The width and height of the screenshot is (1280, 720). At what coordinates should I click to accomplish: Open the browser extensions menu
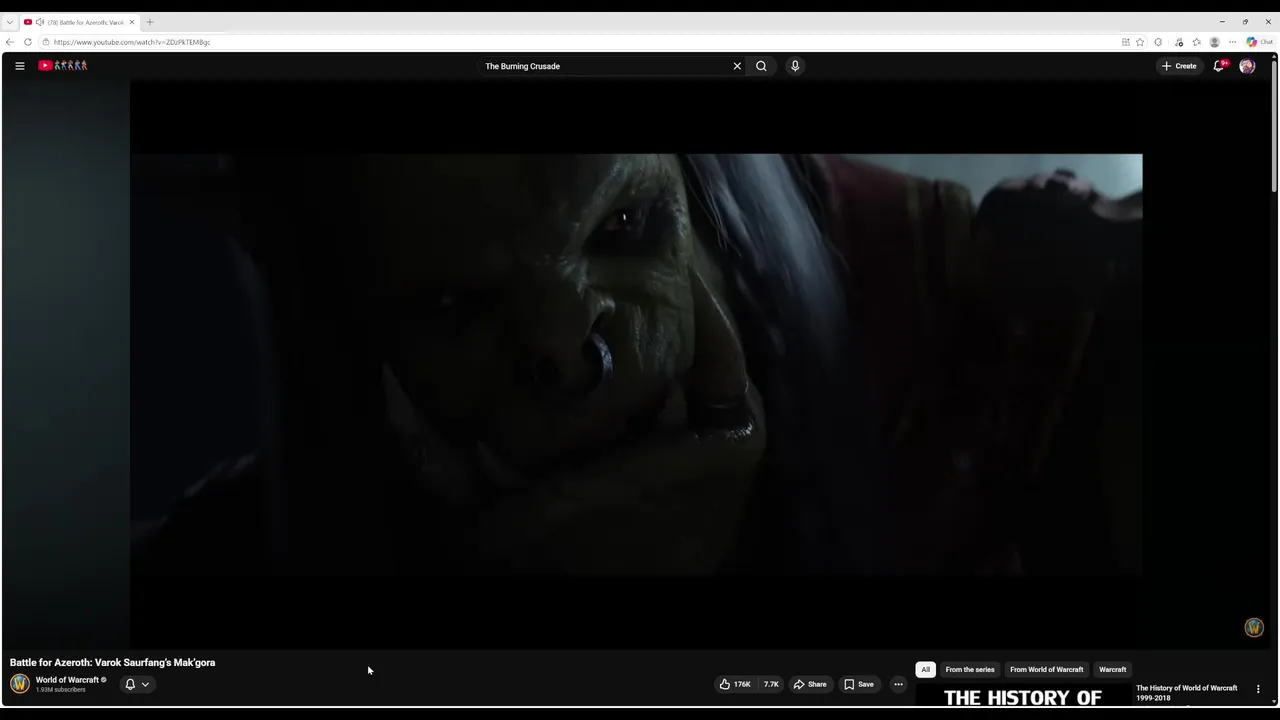pyautogui.click(x=1158, y=42)
